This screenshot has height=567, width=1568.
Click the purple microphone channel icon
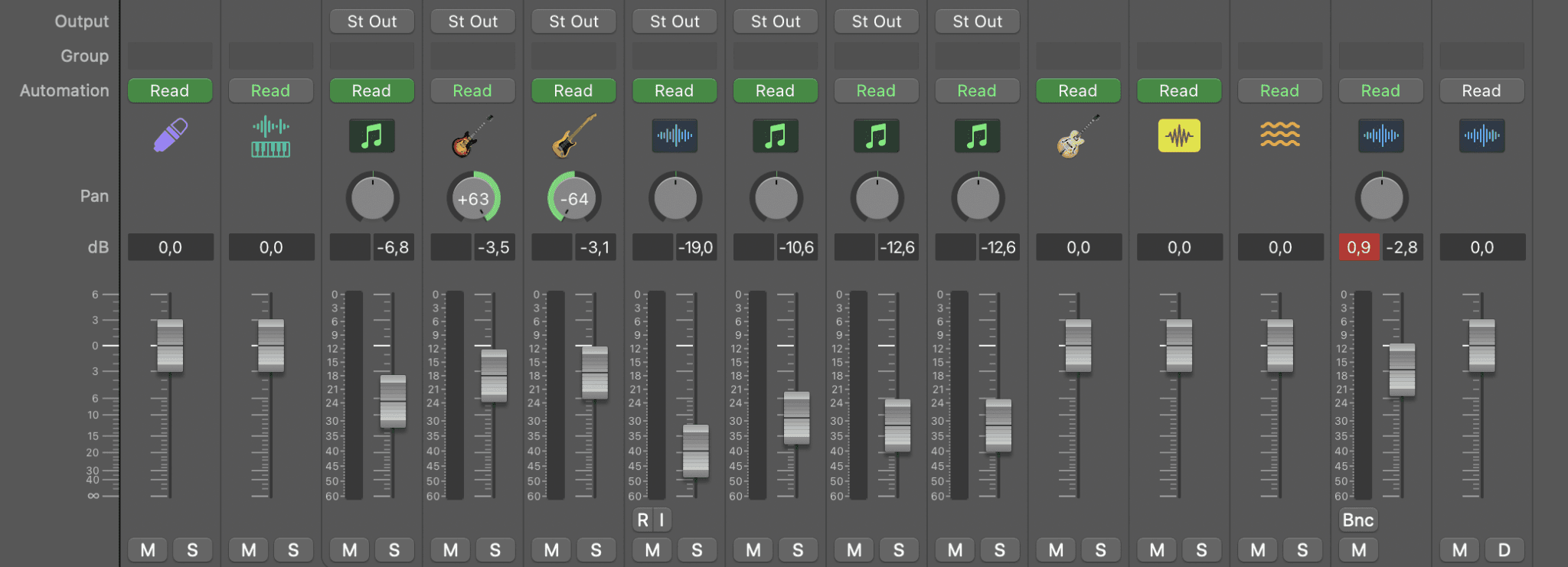point(170,135)
